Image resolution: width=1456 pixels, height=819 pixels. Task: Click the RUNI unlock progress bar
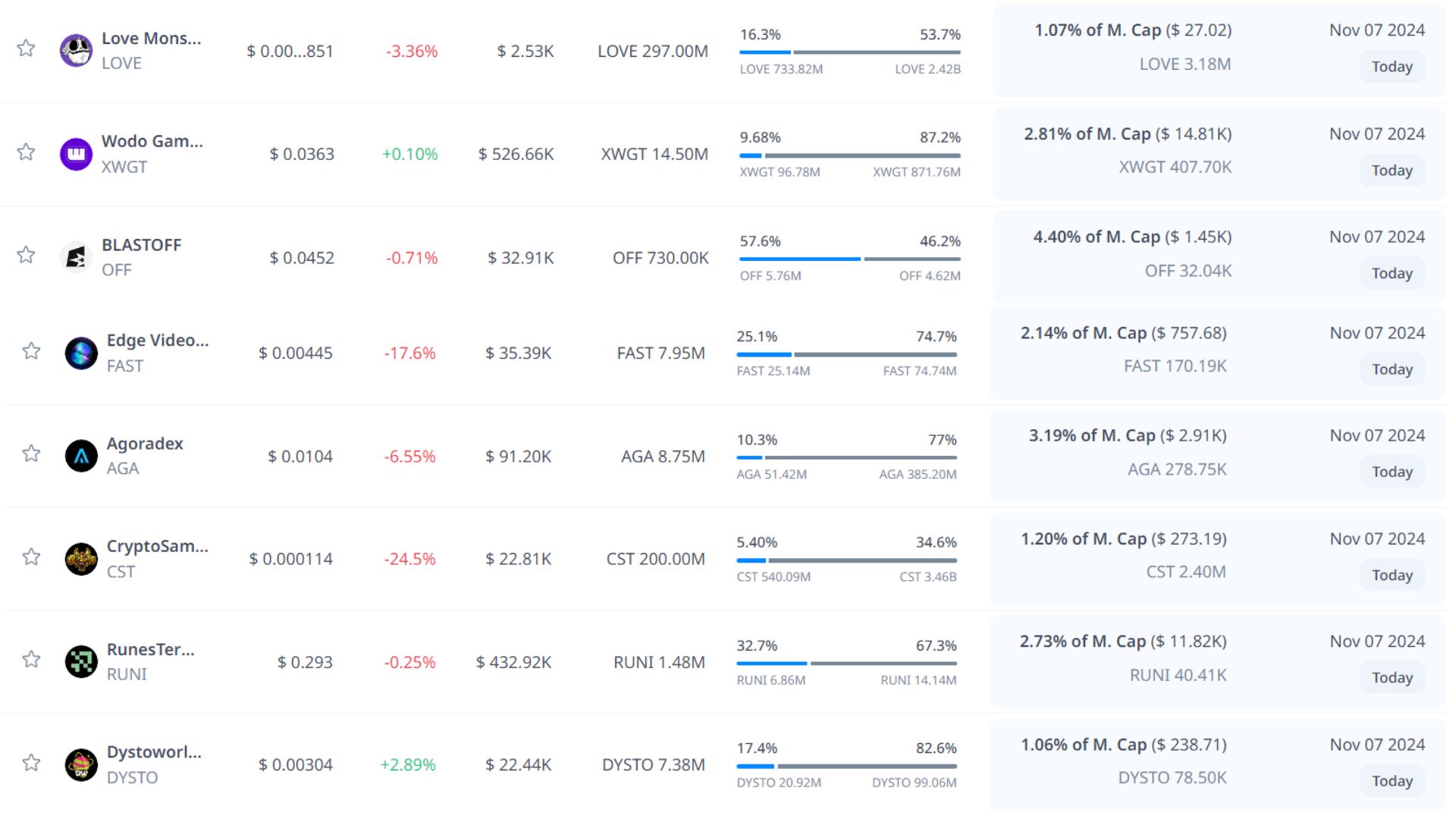pyautogui.click(x=846, y=664)
